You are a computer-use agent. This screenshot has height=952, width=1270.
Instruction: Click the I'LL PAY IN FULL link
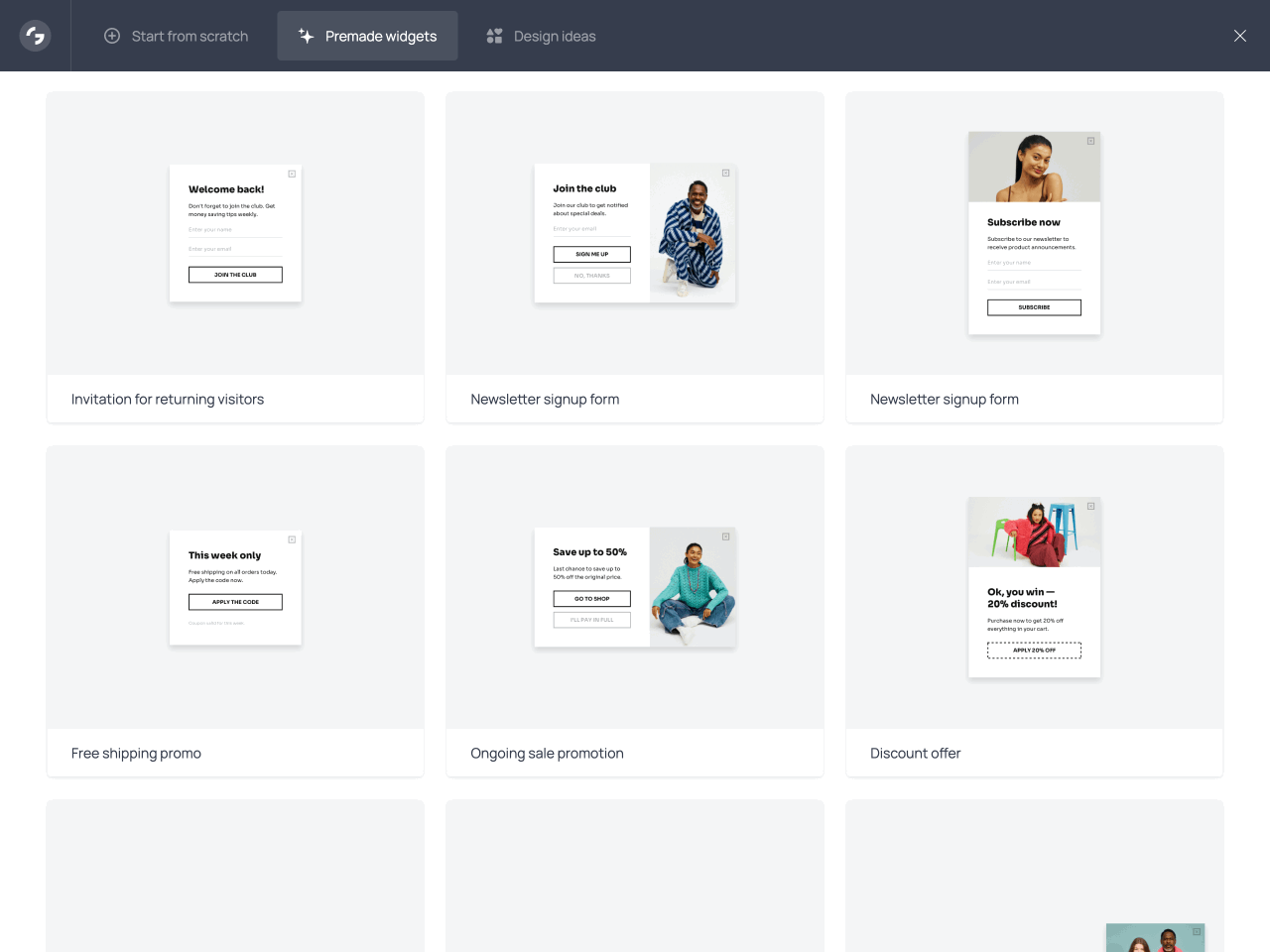click(x=591, y=619)
